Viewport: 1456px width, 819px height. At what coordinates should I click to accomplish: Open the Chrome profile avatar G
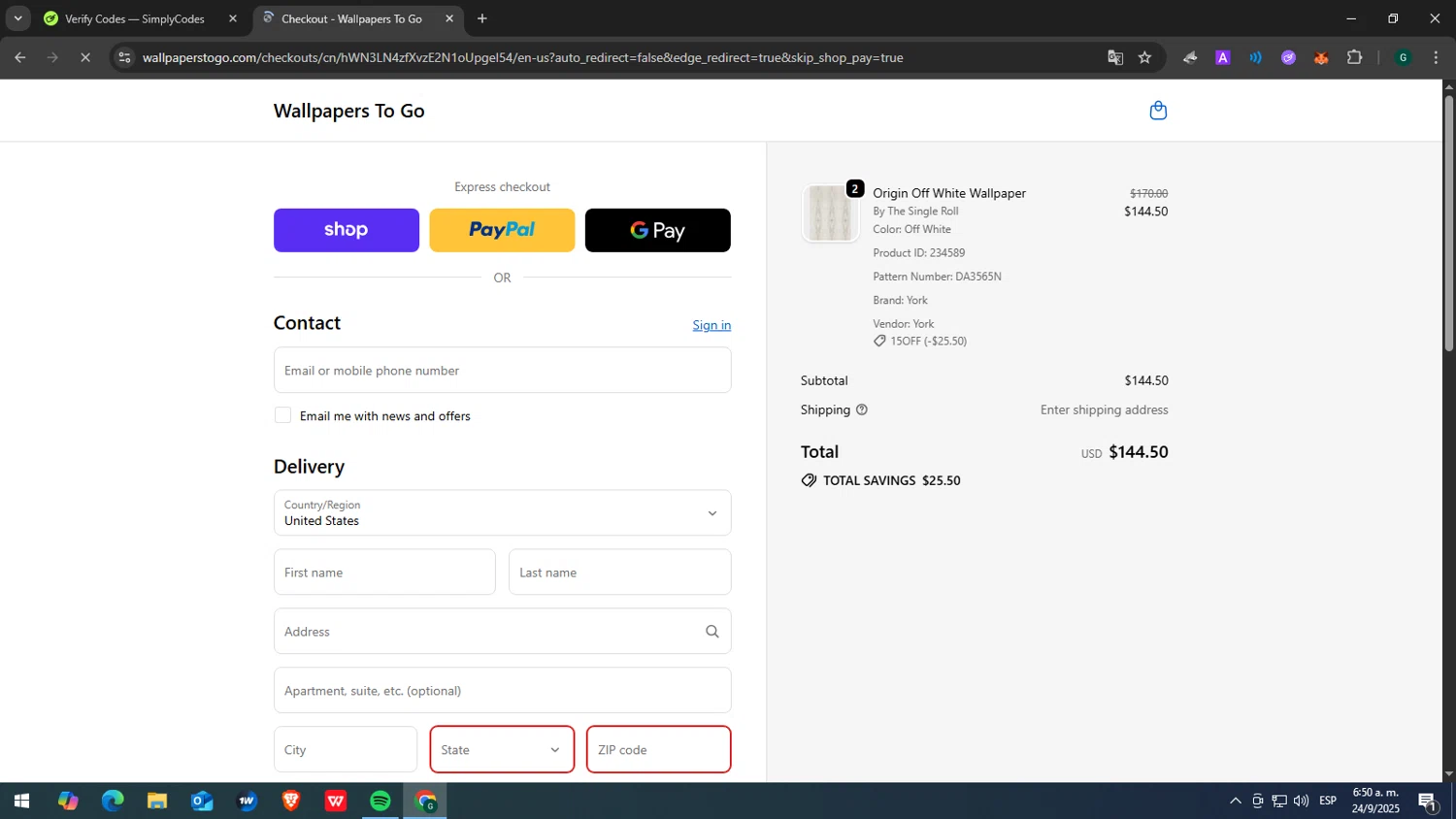click(x=1403, y=57)
